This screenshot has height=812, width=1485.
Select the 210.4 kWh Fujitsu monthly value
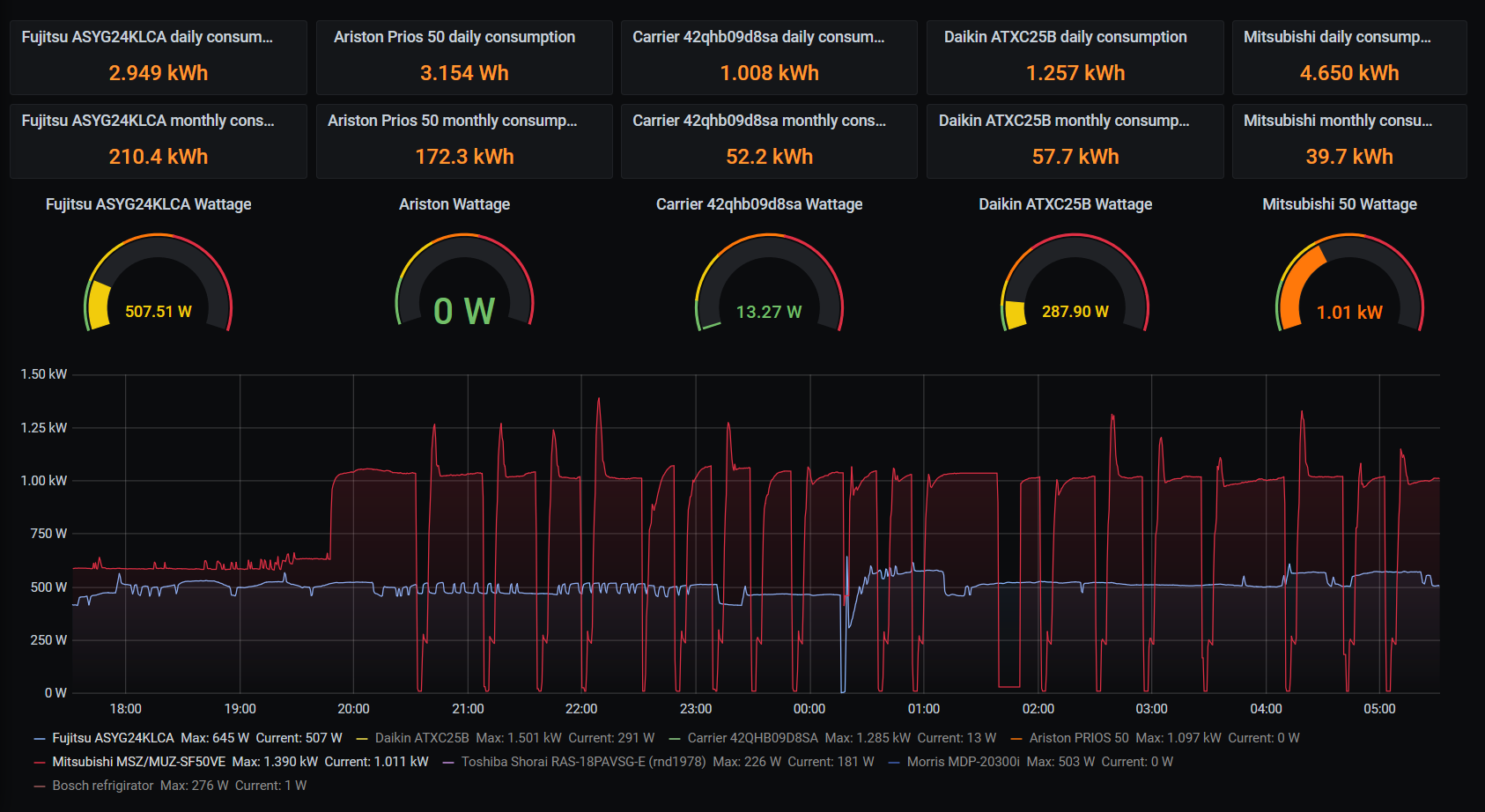(159, 157)
